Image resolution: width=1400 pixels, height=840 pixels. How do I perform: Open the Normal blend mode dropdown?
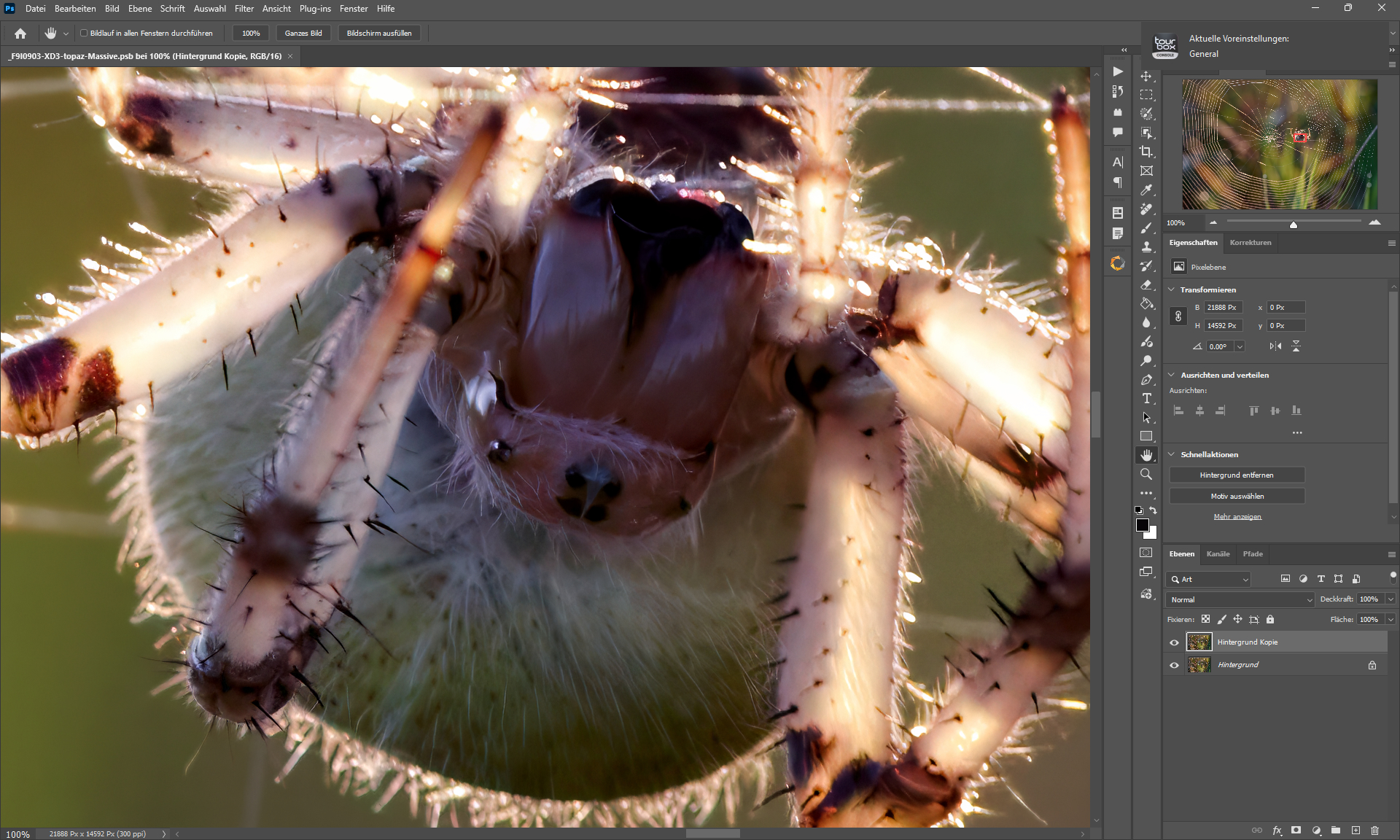(1241, 599)
